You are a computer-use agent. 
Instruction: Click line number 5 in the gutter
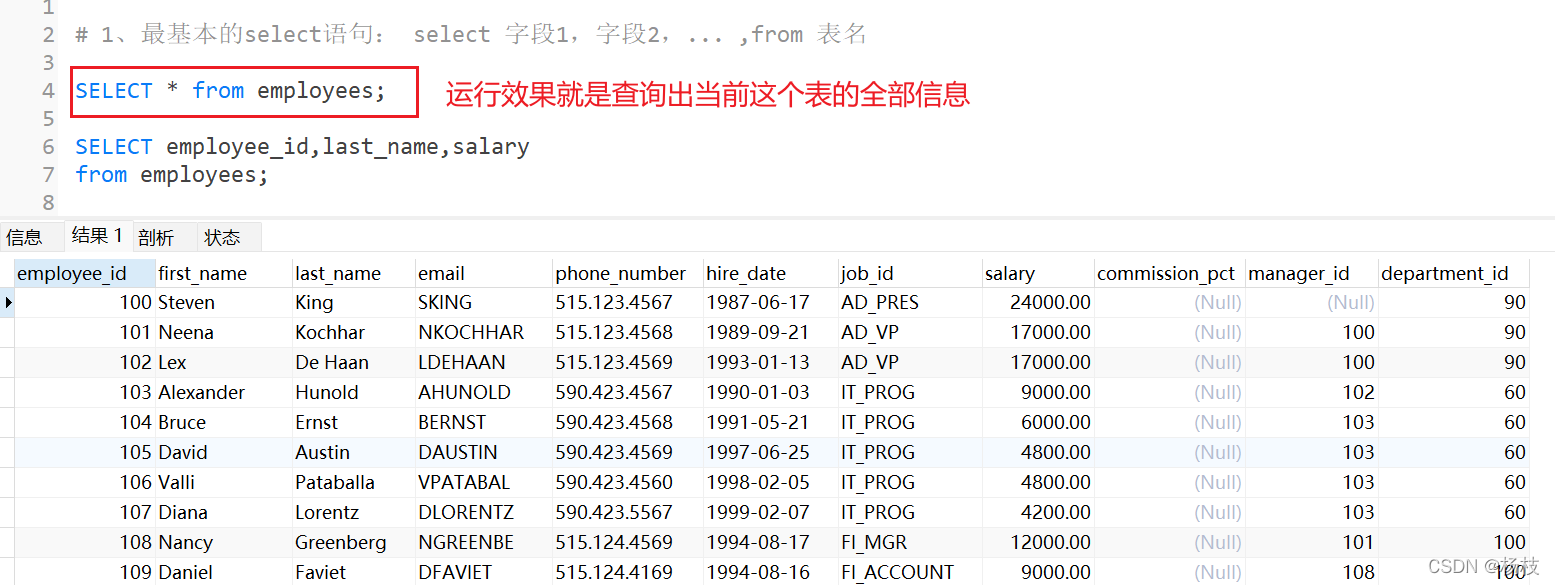[48, 119]
